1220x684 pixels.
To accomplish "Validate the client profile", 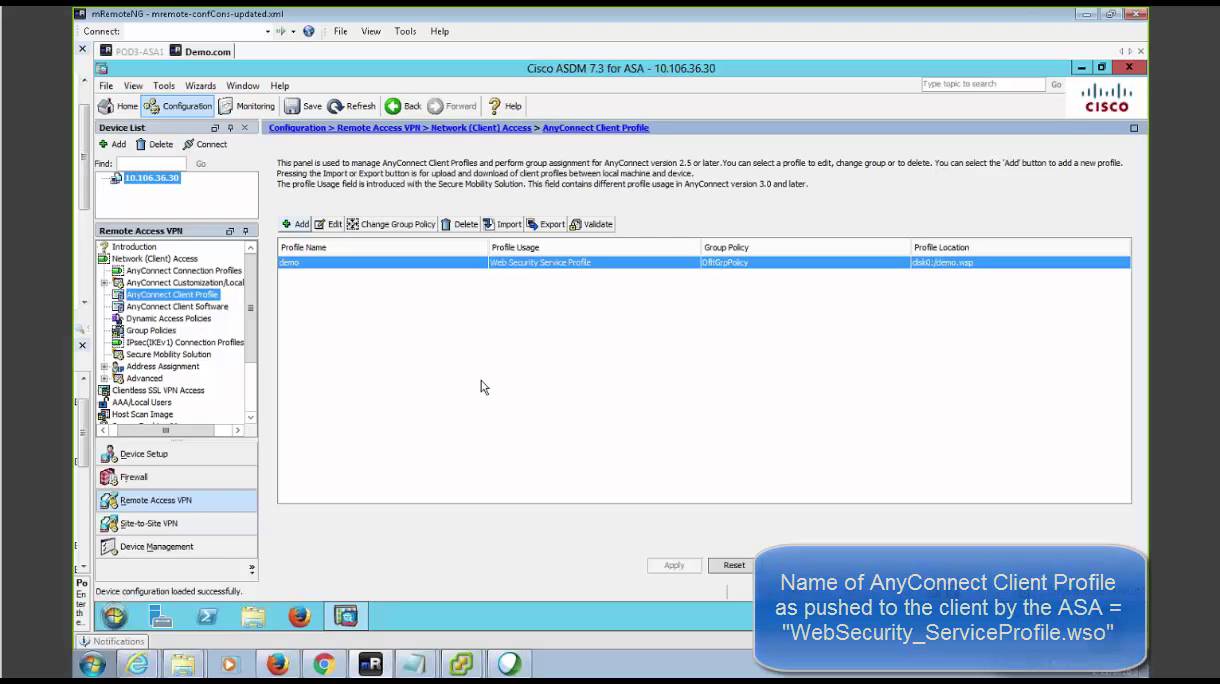I will coord(591,224).
